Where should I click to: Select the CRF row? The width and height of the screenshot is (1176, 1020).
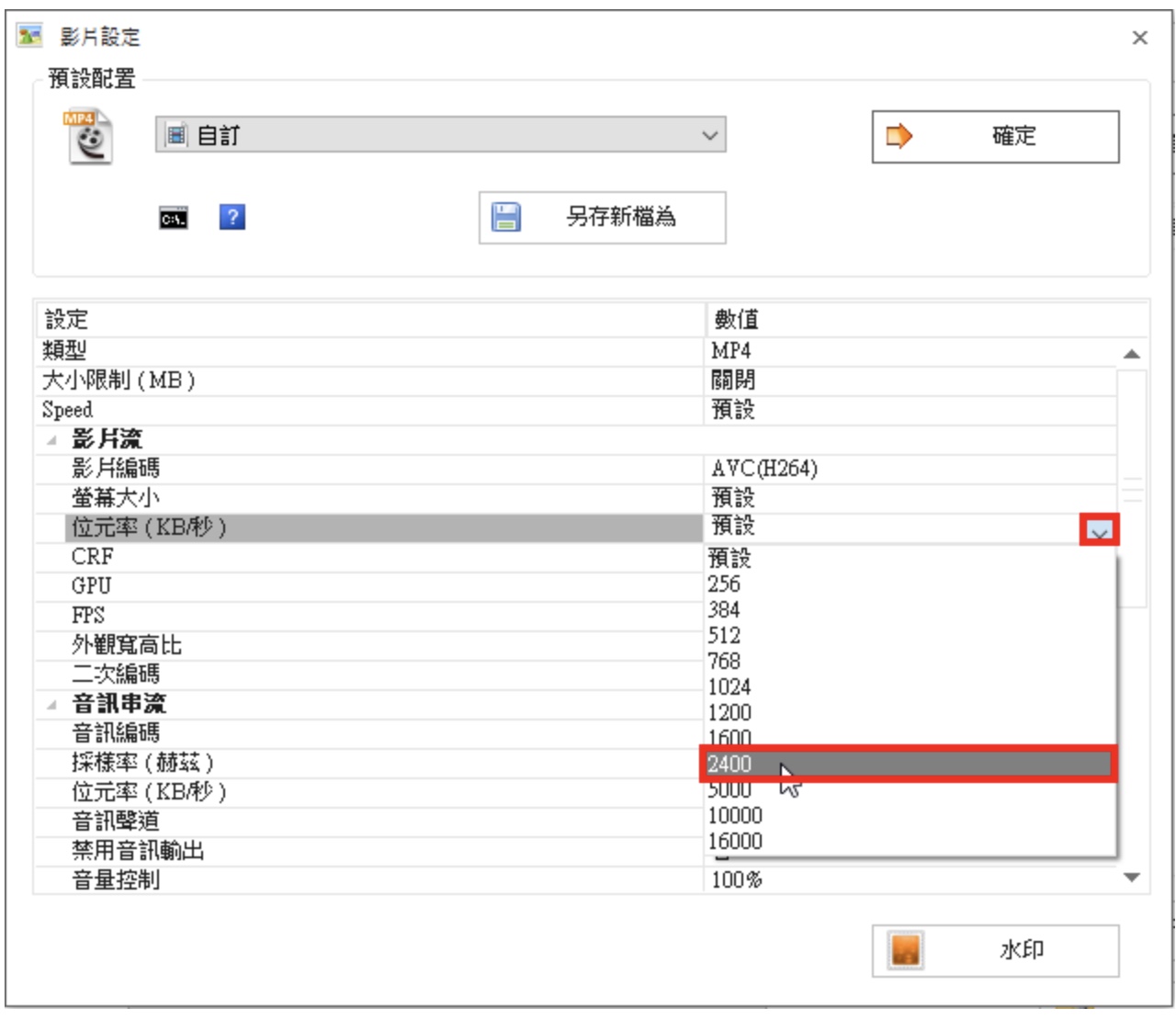(x=370, y=557)
